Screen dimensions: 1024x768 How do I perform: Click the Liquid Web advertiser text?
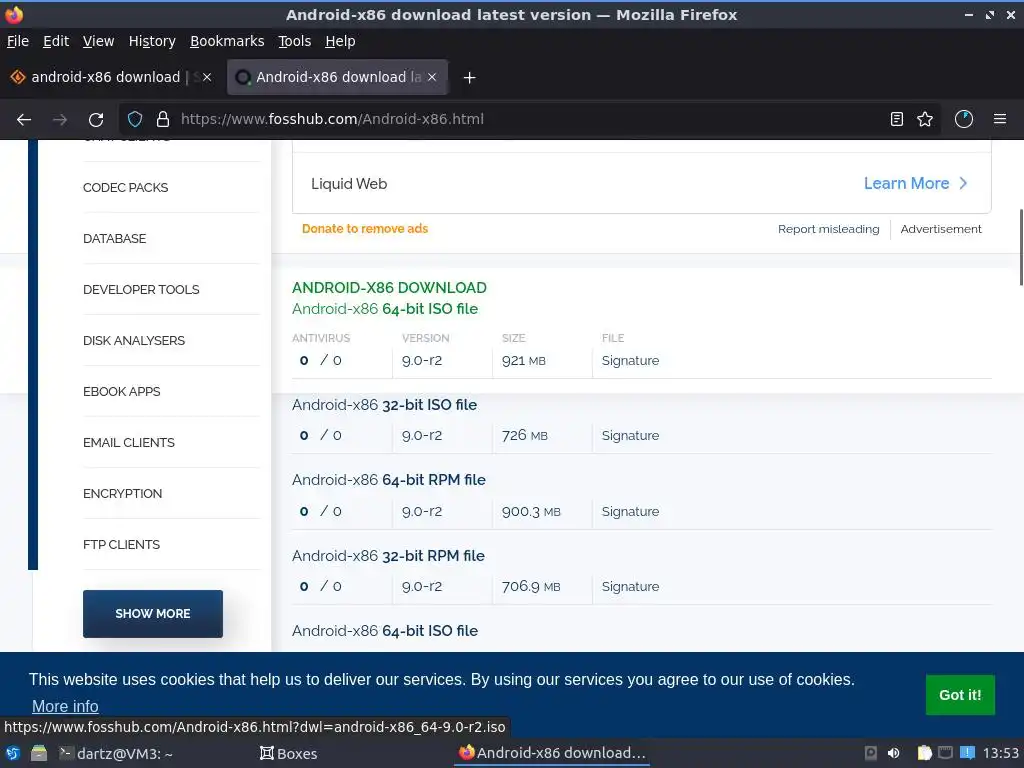349,184
